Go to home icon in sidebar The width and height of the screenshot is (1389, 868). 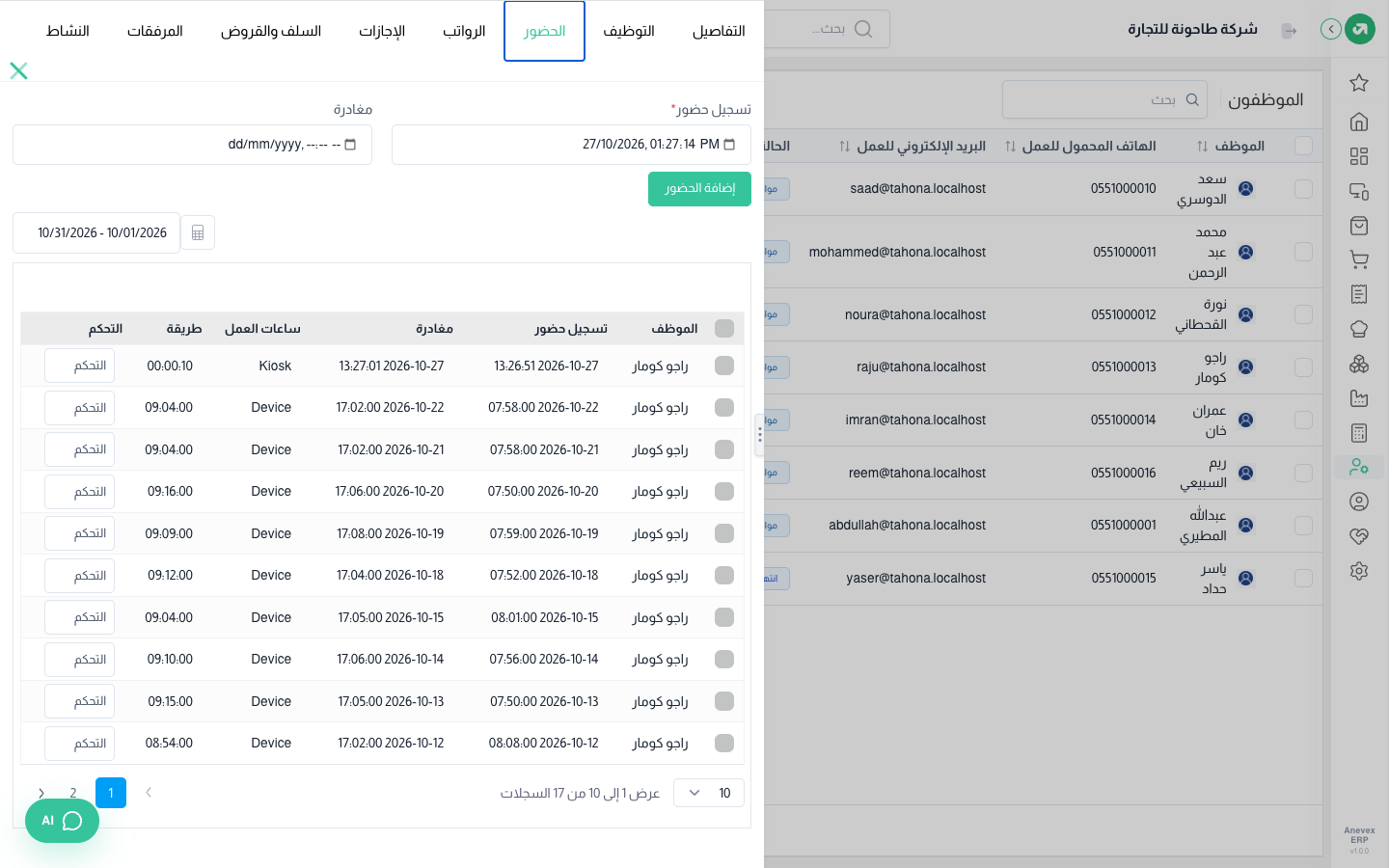coord(1359,122)
